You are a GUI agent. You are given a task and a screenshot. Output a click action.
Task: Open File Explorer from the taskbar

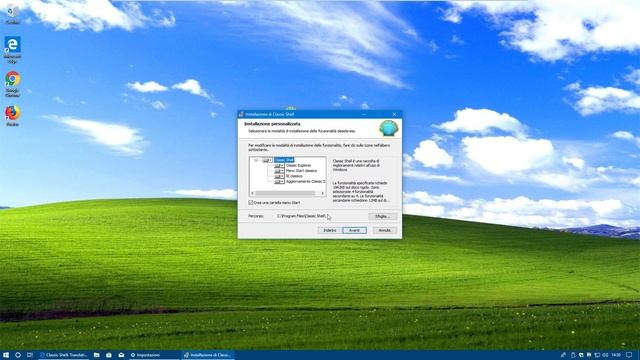click(x=97, y=355)
